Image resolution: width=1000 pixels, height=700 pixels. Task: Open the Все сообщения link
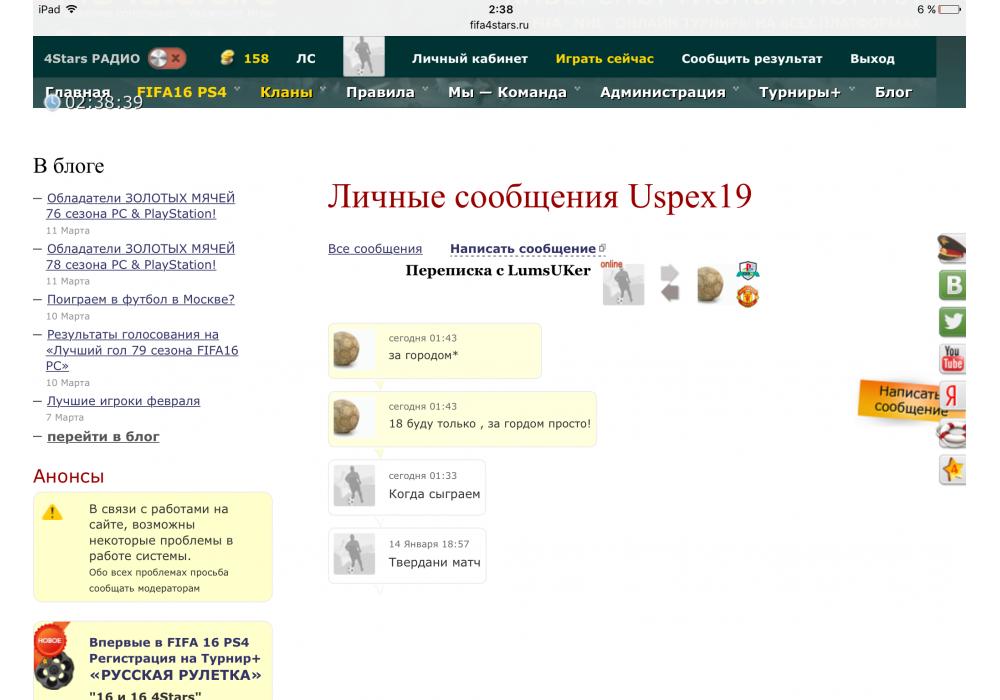coord(375,249)
